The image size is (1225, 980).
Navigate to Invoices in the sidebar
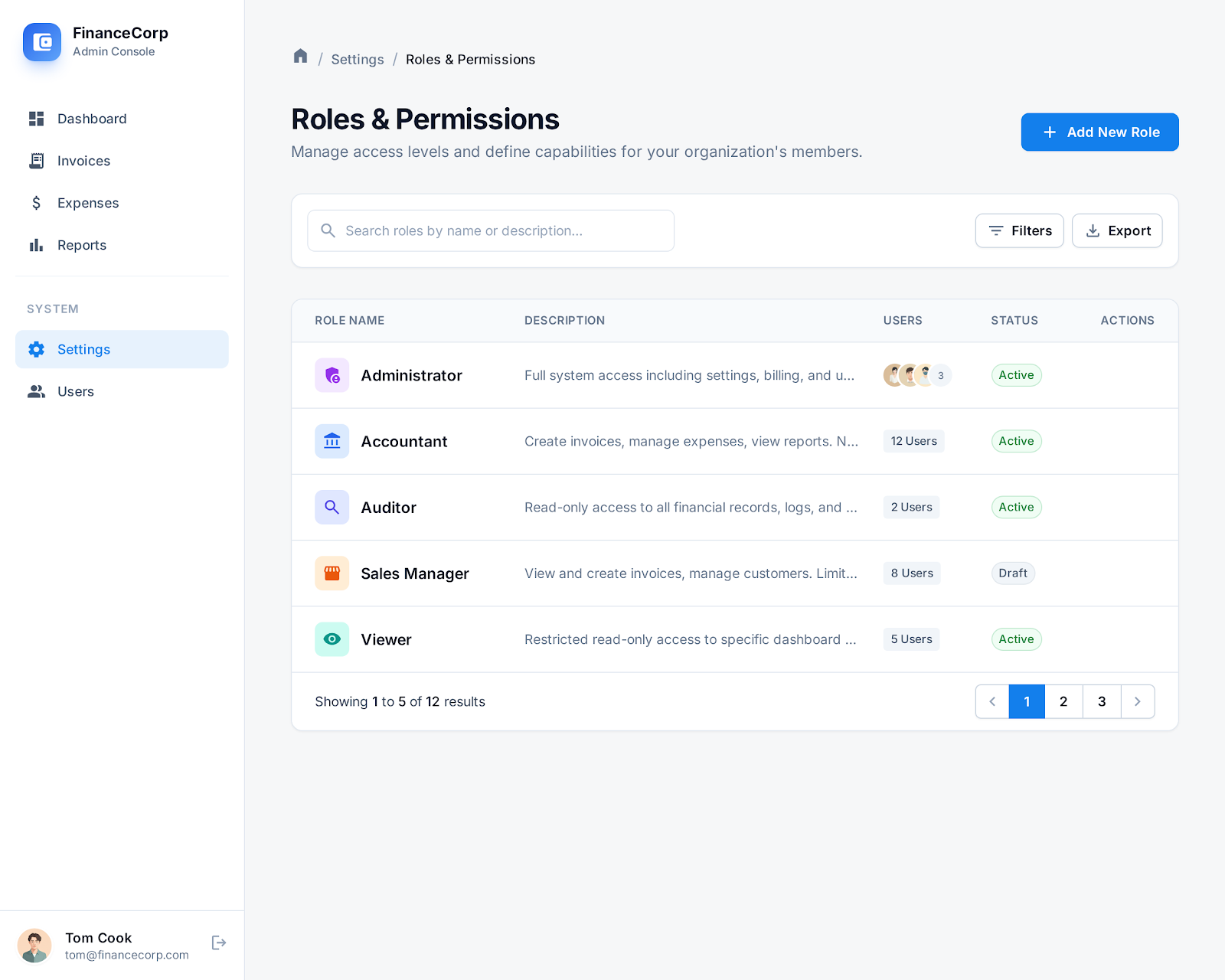[83, 161]
